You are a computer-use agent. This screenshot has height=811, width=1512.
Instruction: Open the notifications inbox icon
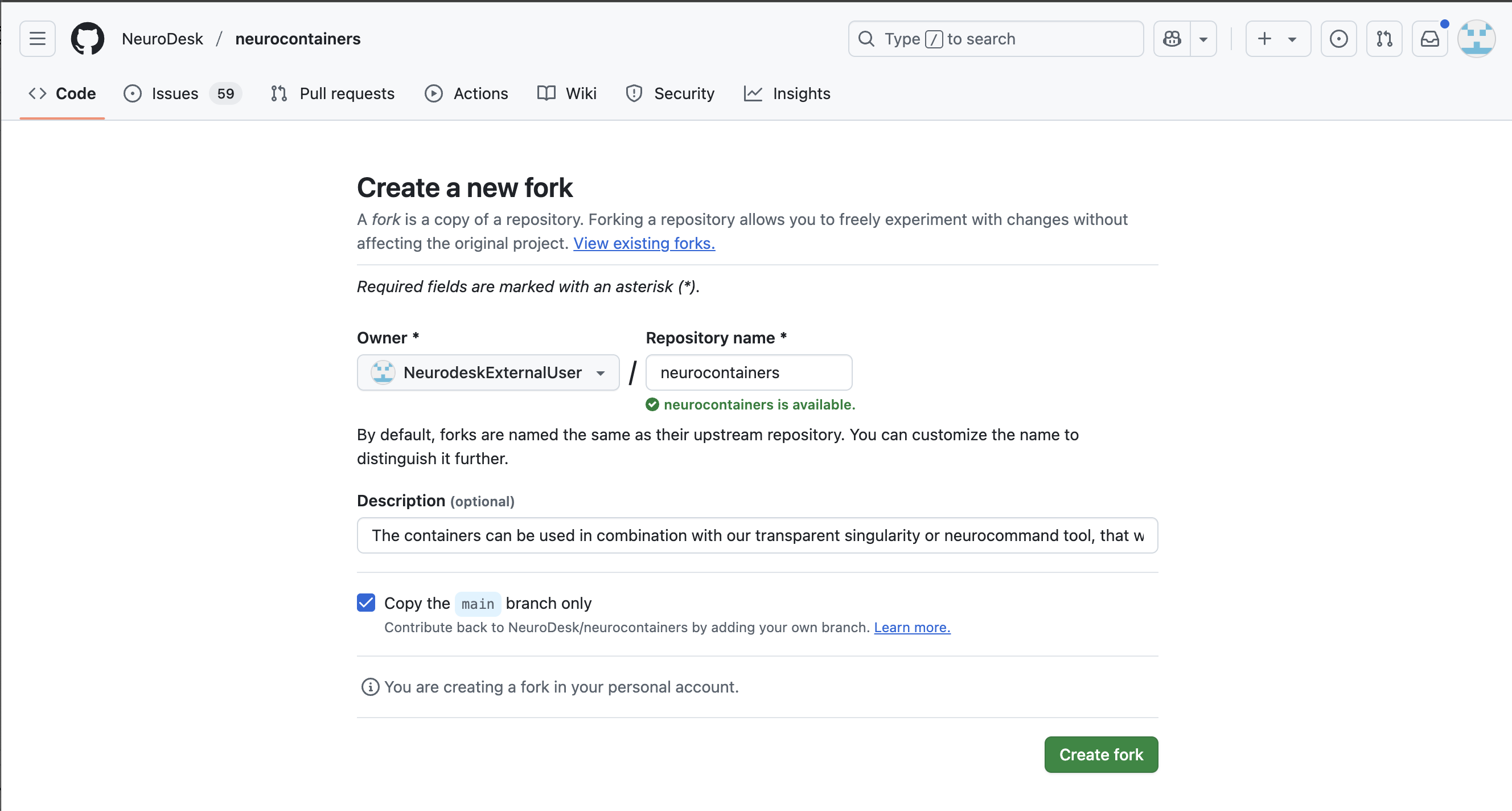pos(1429,39)
